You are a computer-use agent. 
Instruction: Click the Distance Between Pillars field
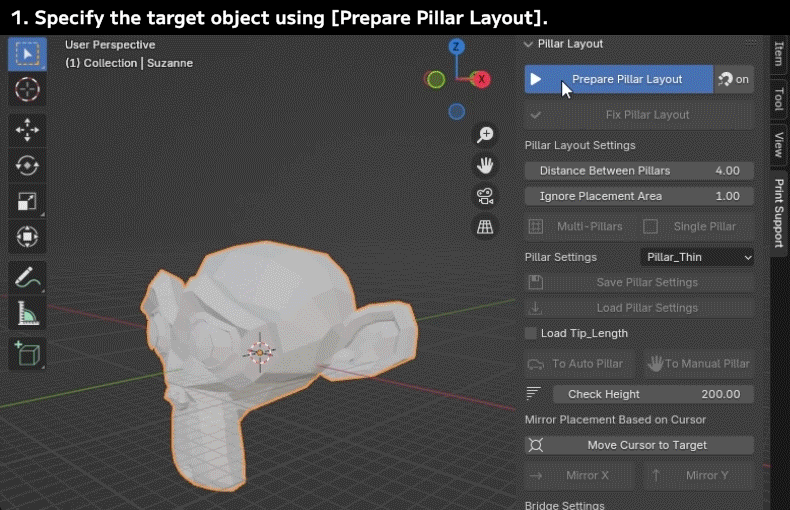(639, 171)
